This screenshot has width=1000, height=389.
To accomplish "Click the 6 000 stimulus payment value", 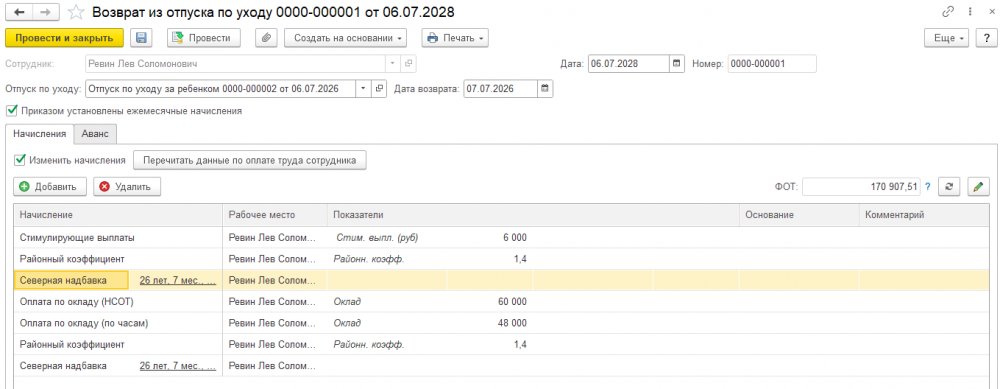I will click(515, 237).
